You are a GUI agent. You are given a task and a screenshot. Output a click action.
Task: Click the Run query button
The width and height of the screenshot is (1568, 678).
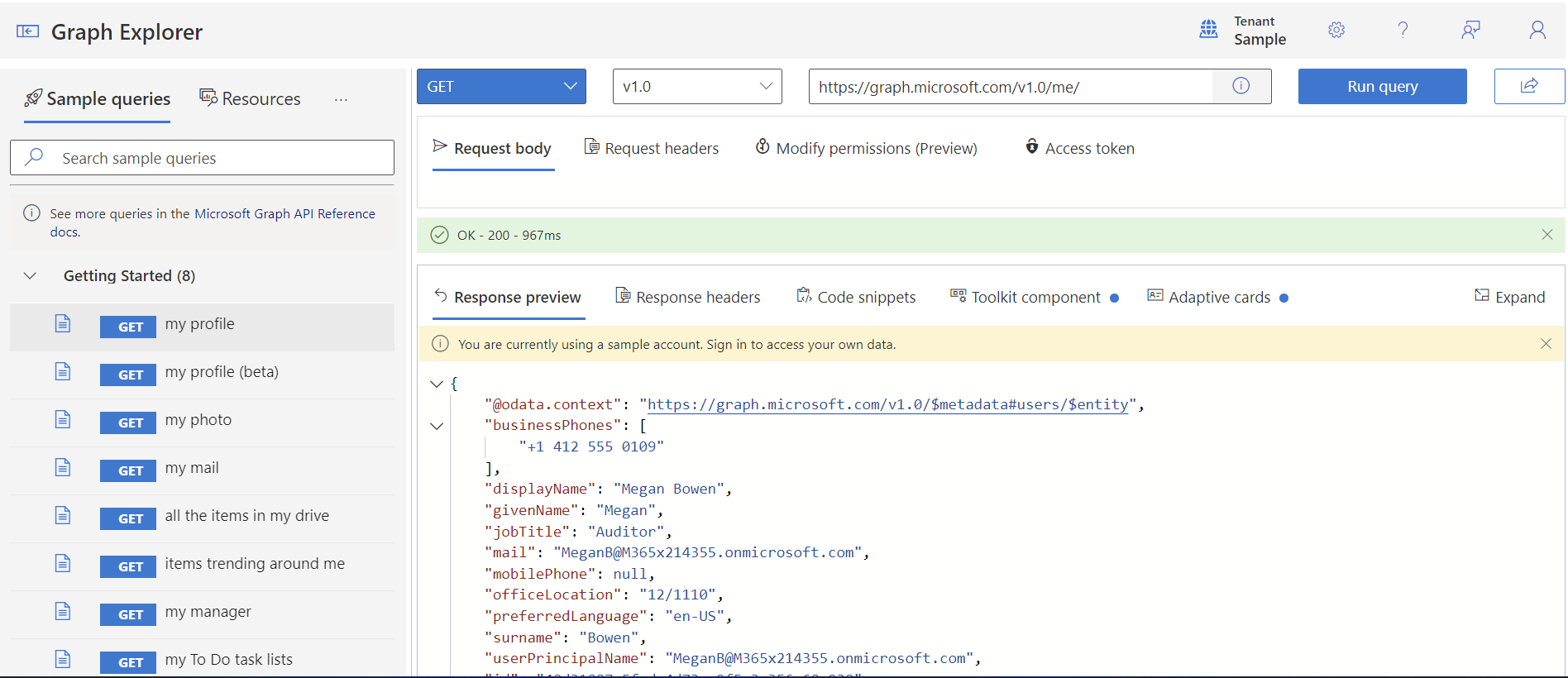click(x=1382, y=86)
